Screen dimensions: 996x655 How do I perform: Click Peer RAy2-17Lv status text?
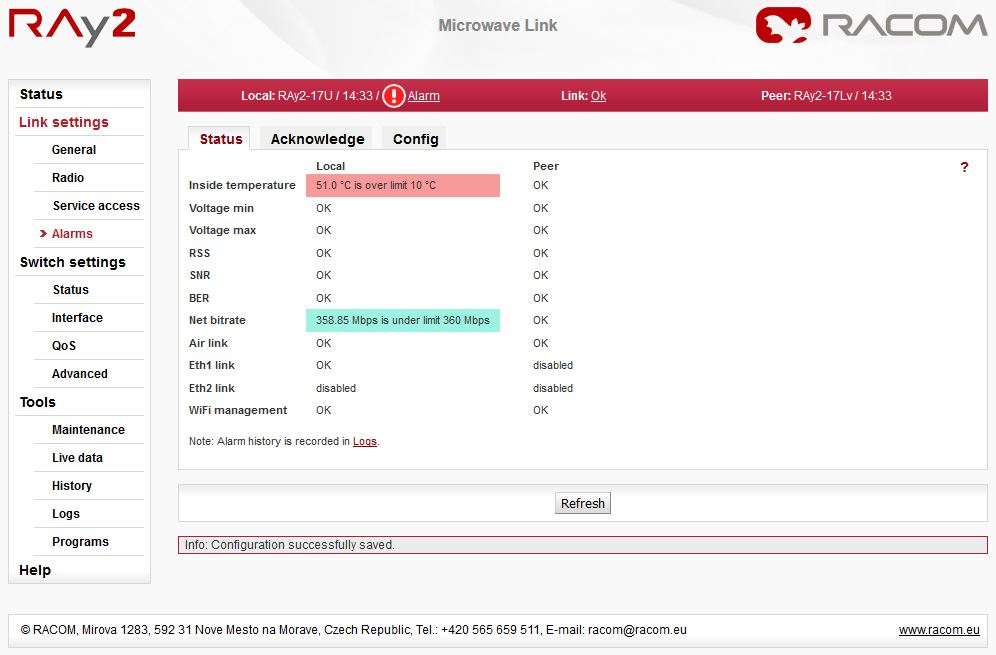click(826, 96)
